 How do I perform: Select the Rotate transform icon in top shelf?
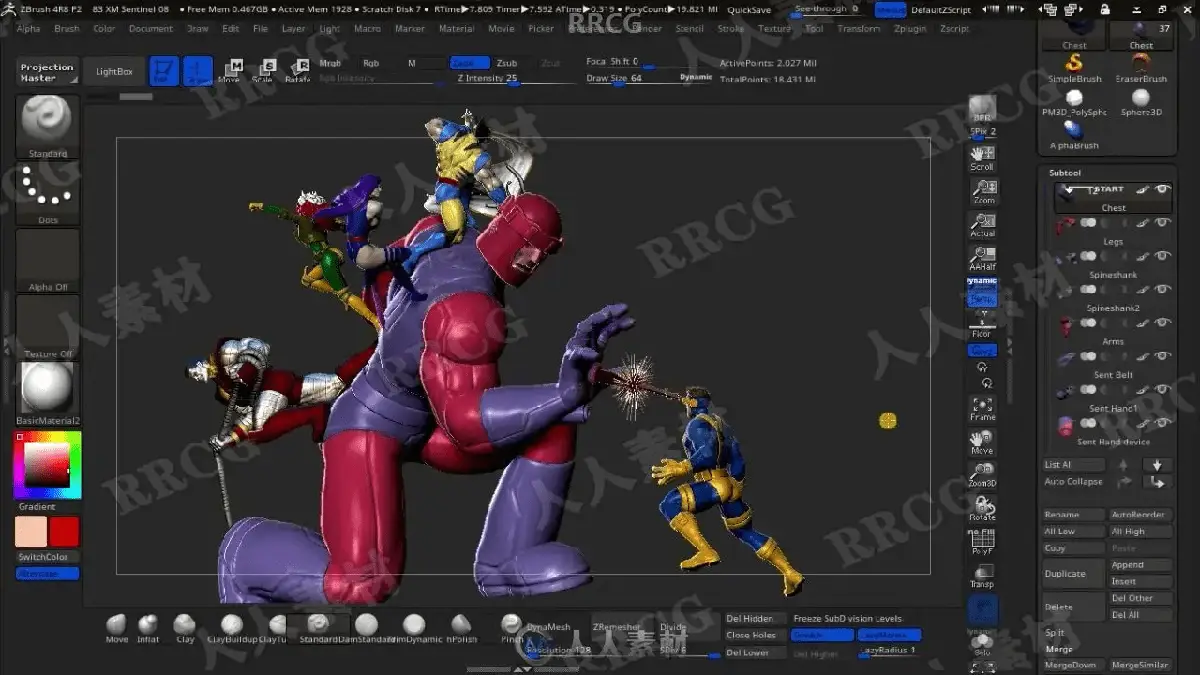click(299, 70)
